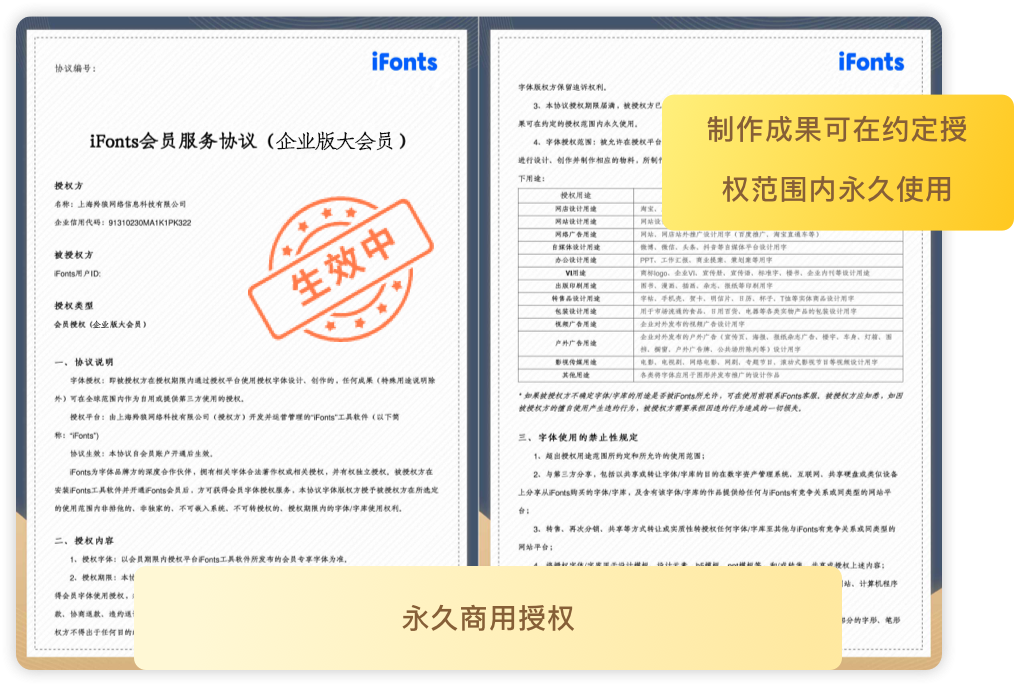The height and width of the screenshot is (686, 1014).
Task: Click the 办公设计用途 table row
Action: tap(710, 260)
